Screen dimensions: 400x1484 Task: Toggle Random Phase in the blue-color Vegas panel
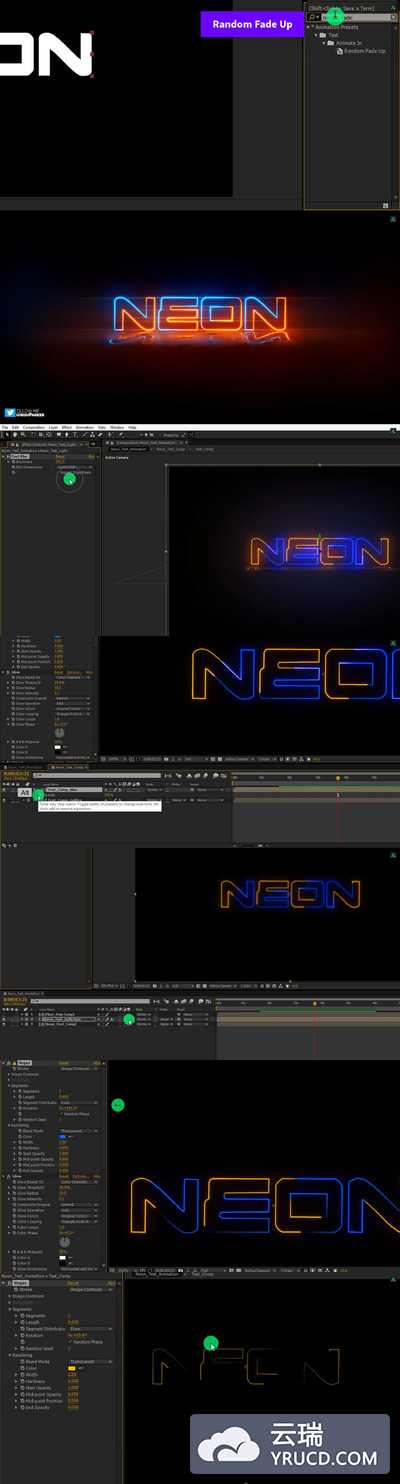61,1114
